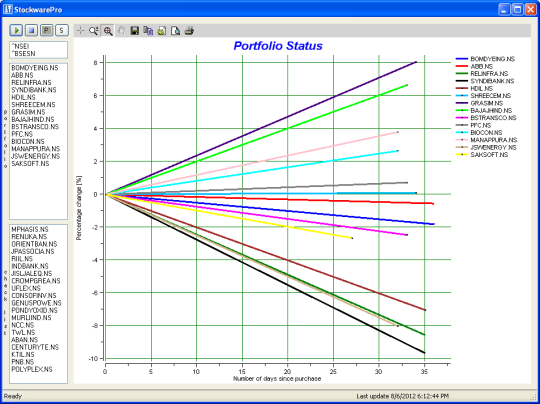This screenshot has width=540, height=404.
Task: Select ABB.NS in the portfolio list
Action: [x=22, y=75]
